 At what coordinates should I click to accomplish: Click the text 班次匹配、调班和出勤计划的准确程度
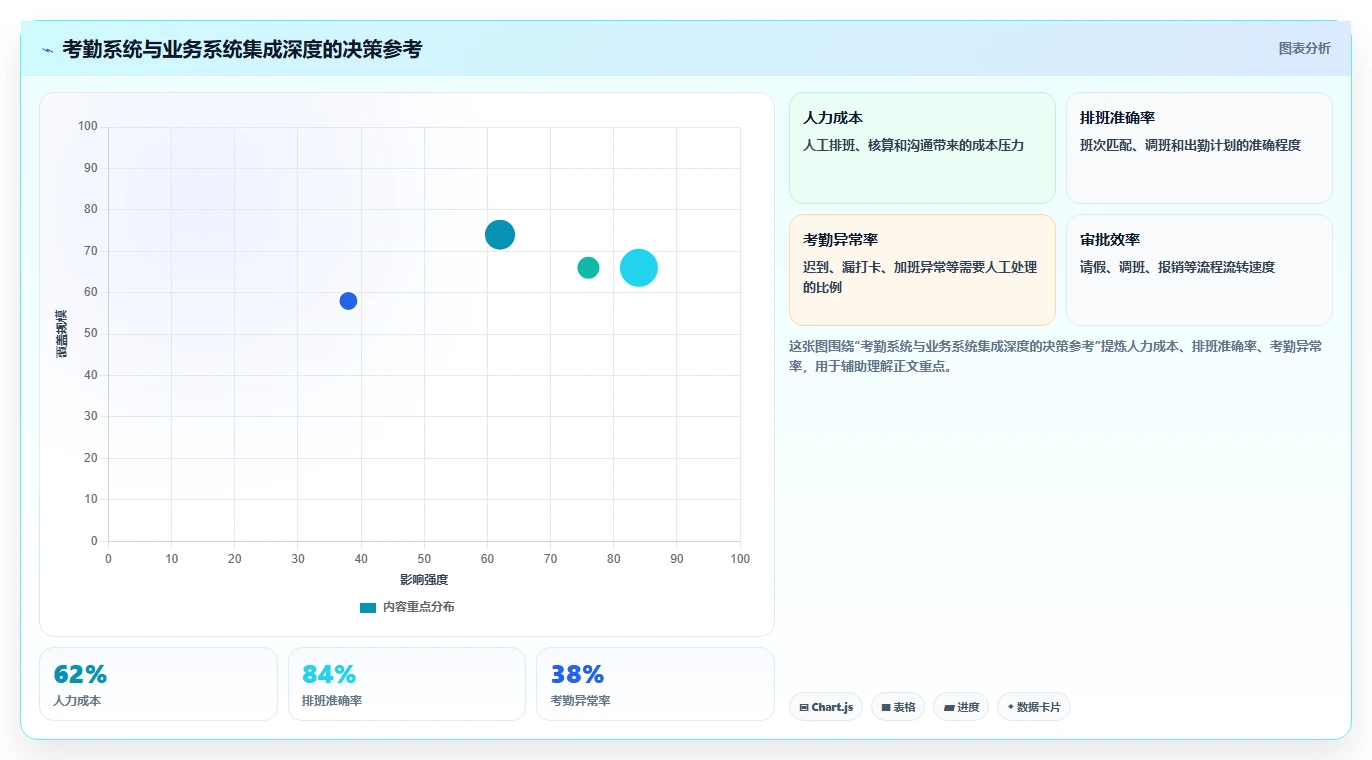point(1190,145)
